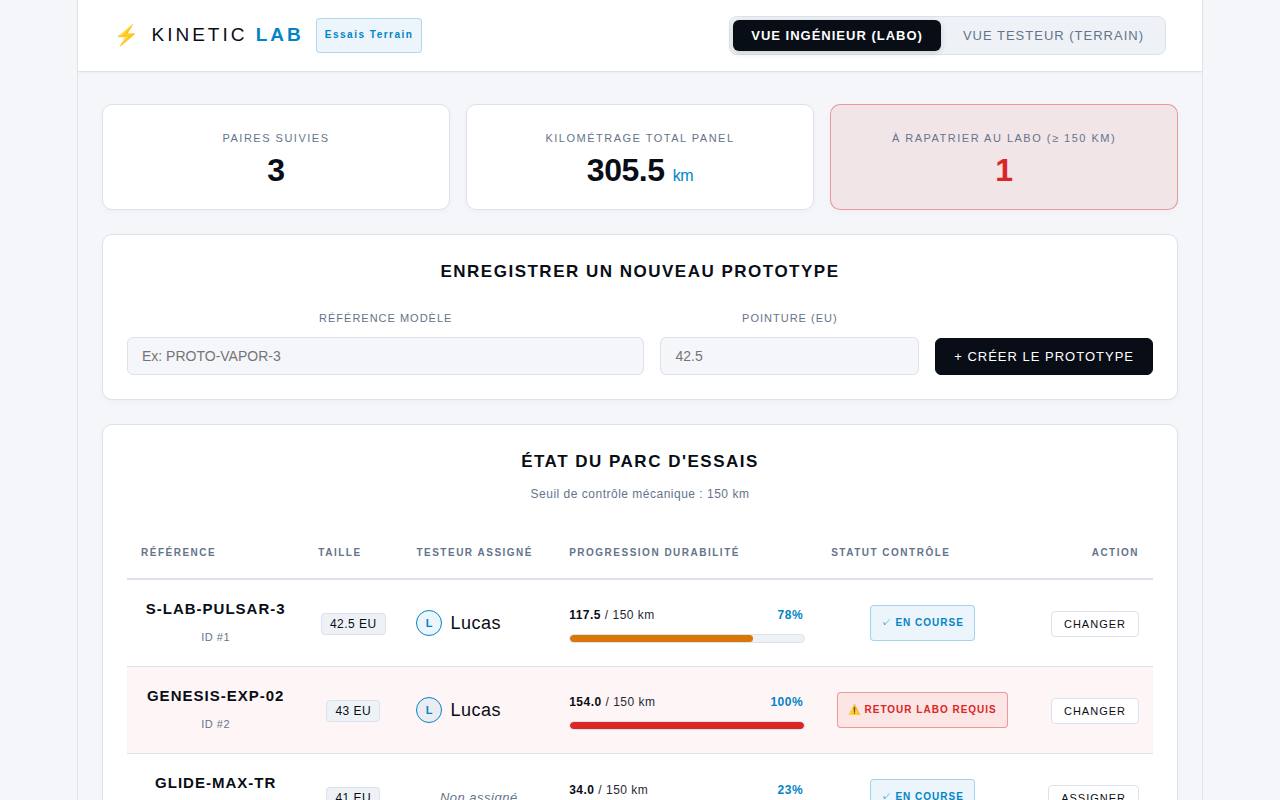This screenshot has width=1280, height=800.
Task: Click the ID #1 label
Action: coord(216,637)
